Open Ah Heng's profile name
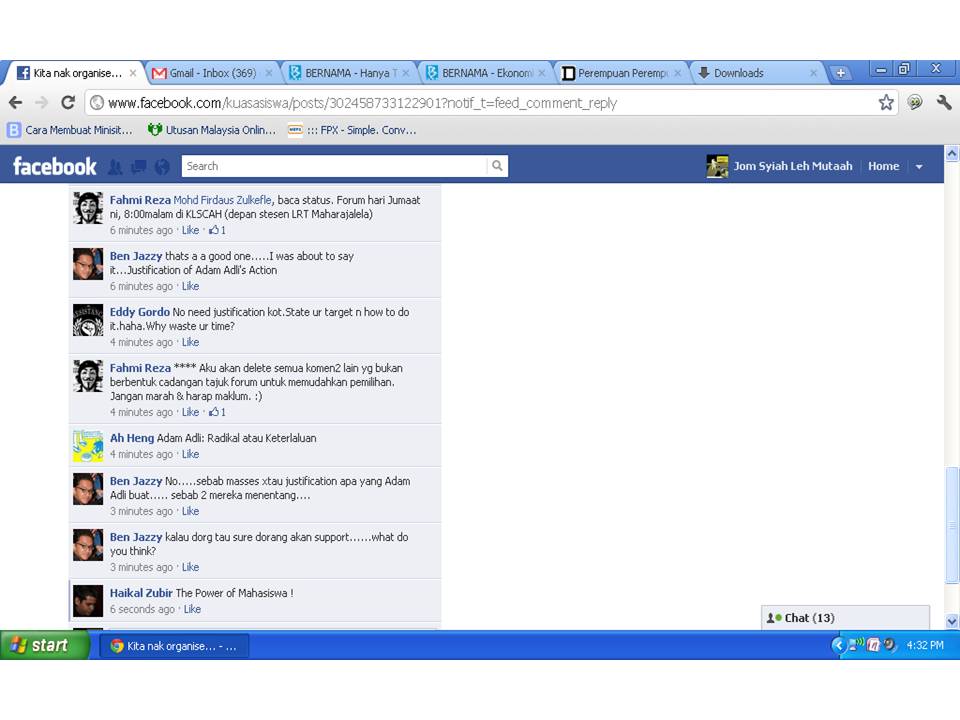Screen dimensions: 960x720 pos(132,438)
